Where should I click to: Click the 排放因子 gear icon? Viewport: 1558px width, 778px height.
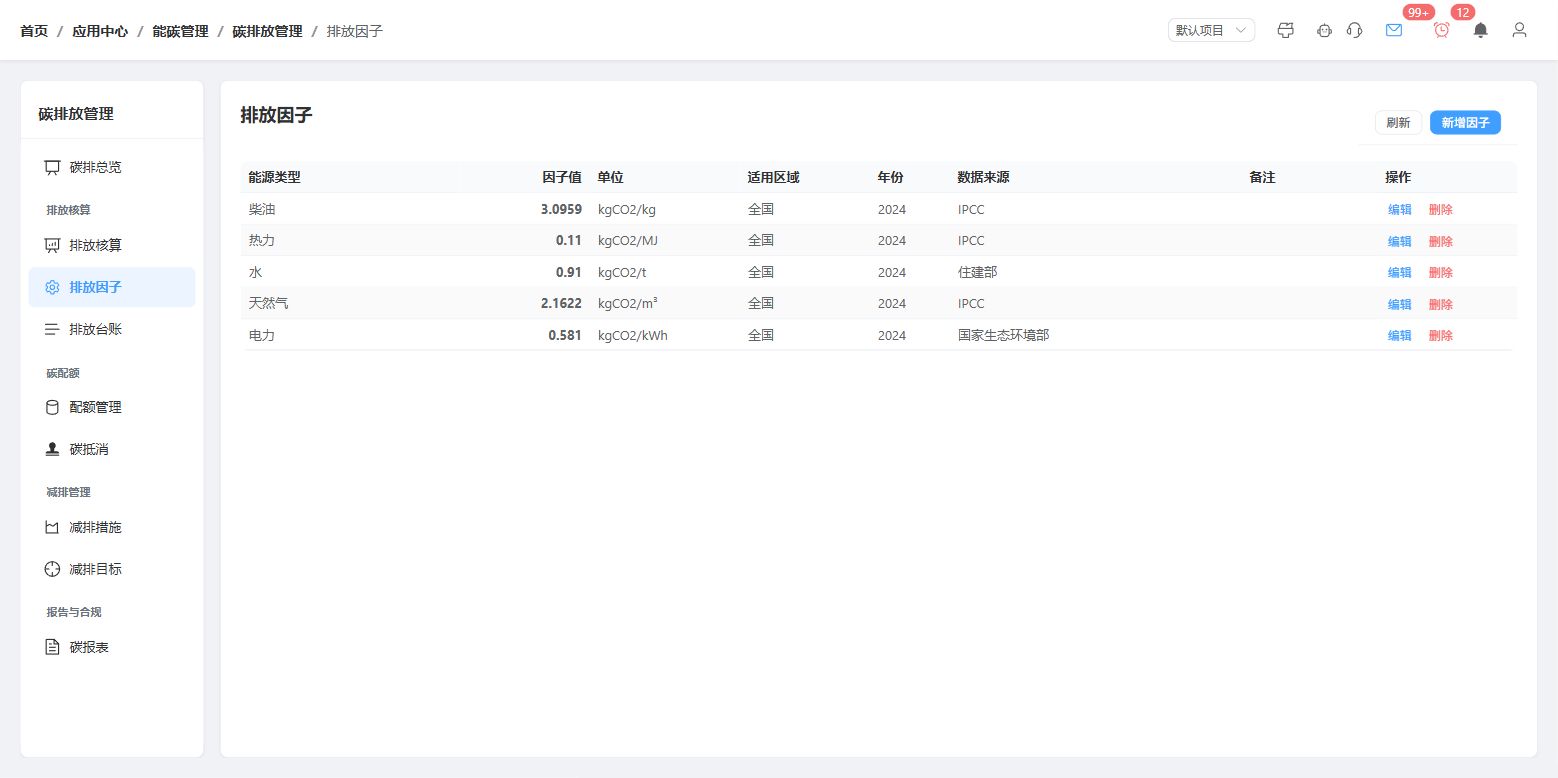point(53,287)
